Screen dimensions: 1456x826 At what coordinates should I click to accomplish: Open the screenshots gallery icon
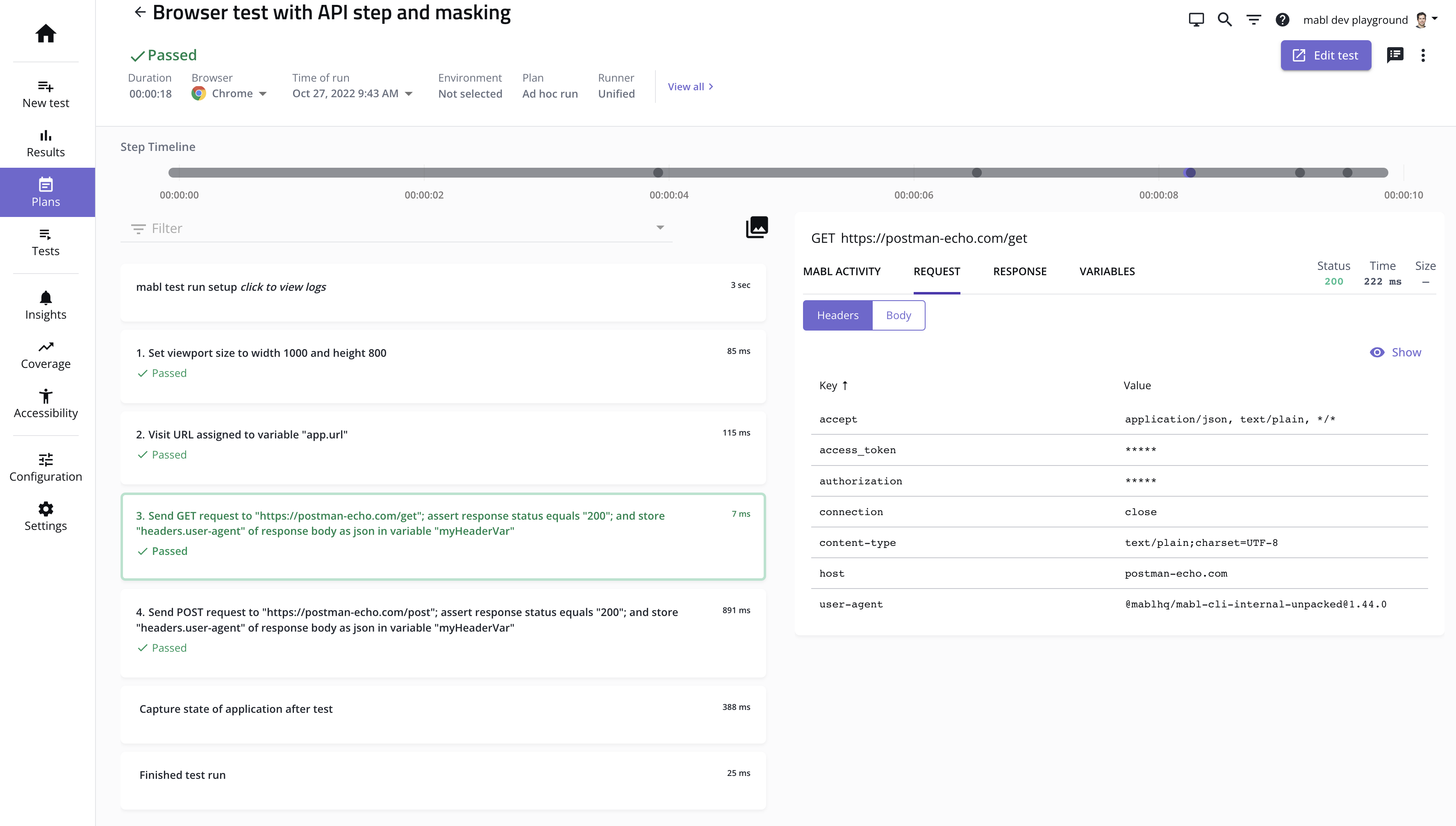(x=756, y=228)
